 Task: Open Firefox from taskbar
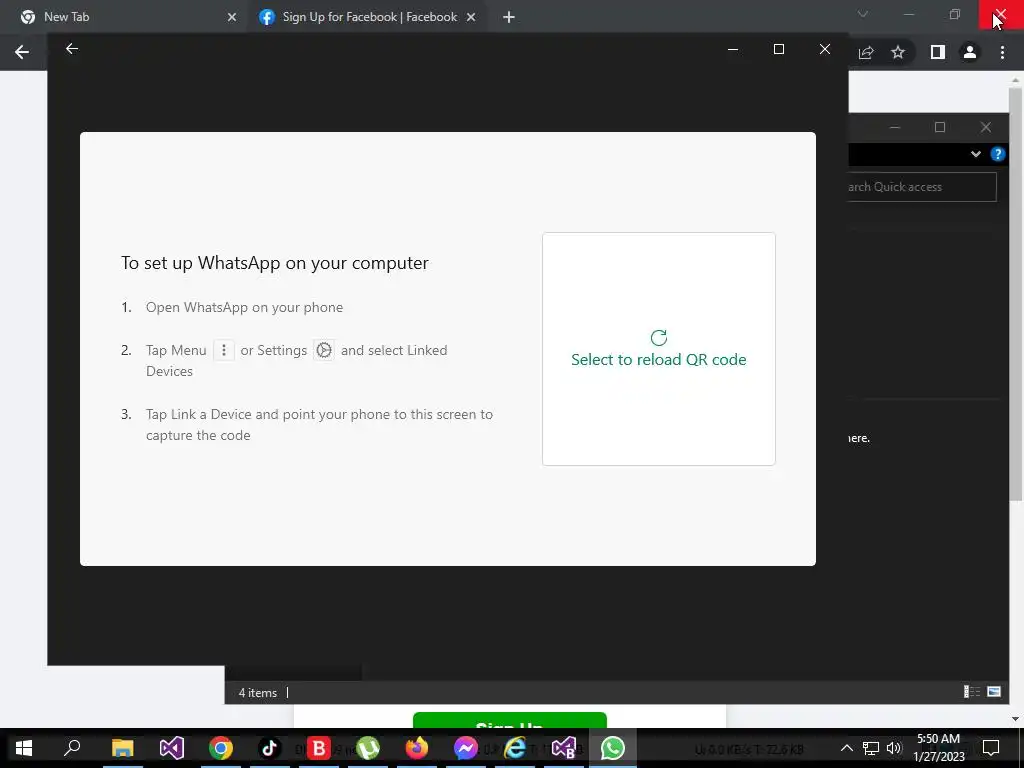click(417, 748)
